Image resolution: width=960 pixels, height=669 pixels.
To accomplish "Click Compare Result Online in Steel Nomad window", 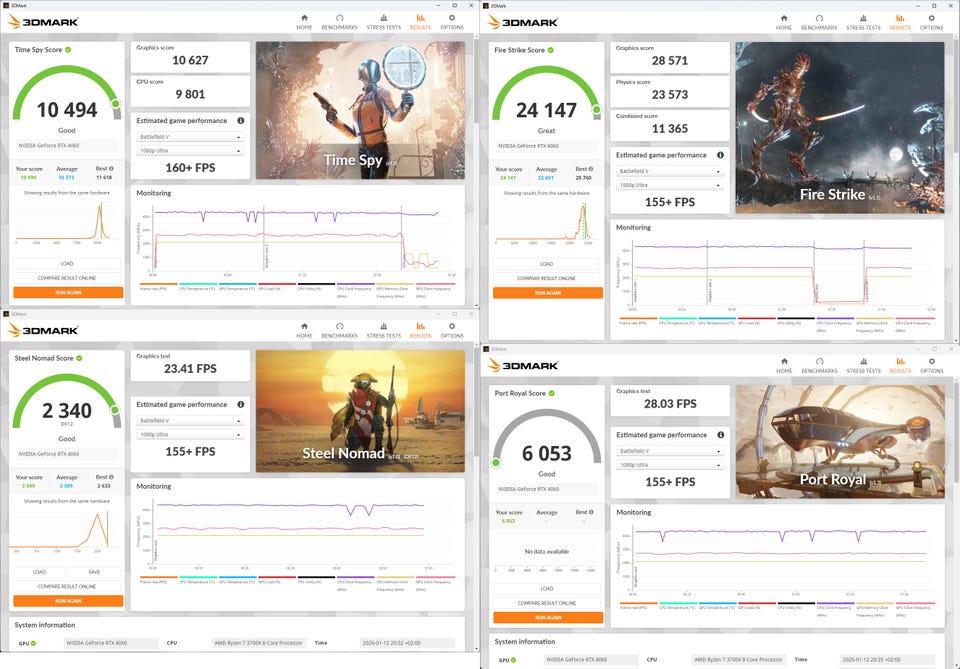I will pyautogui.click(x=67, y=586).
